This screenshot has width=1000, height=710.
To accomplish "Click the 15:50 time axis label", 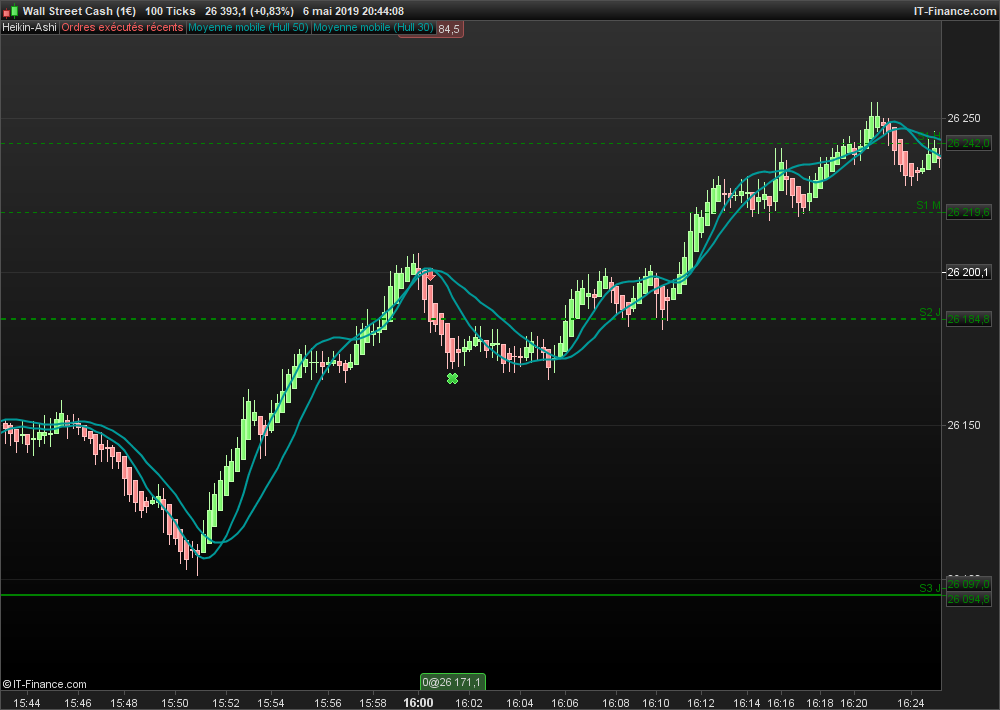I will point(175,703).
